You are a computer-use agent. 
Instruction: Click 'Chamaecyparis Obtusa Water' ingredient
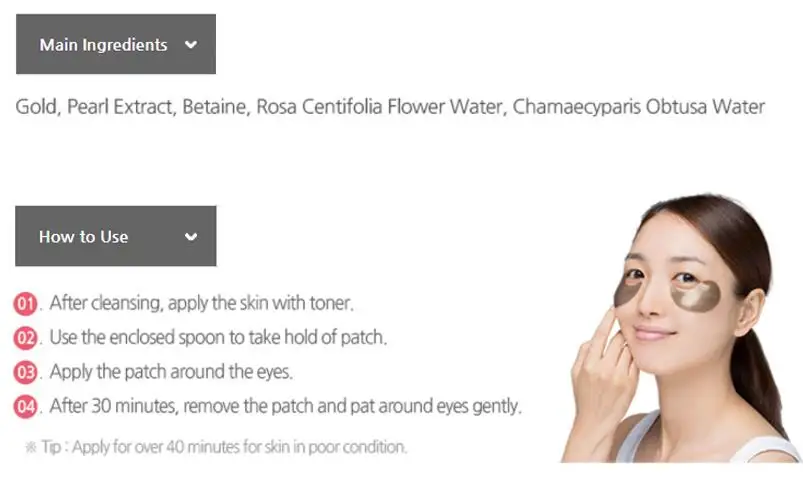(x=639, y=107)
